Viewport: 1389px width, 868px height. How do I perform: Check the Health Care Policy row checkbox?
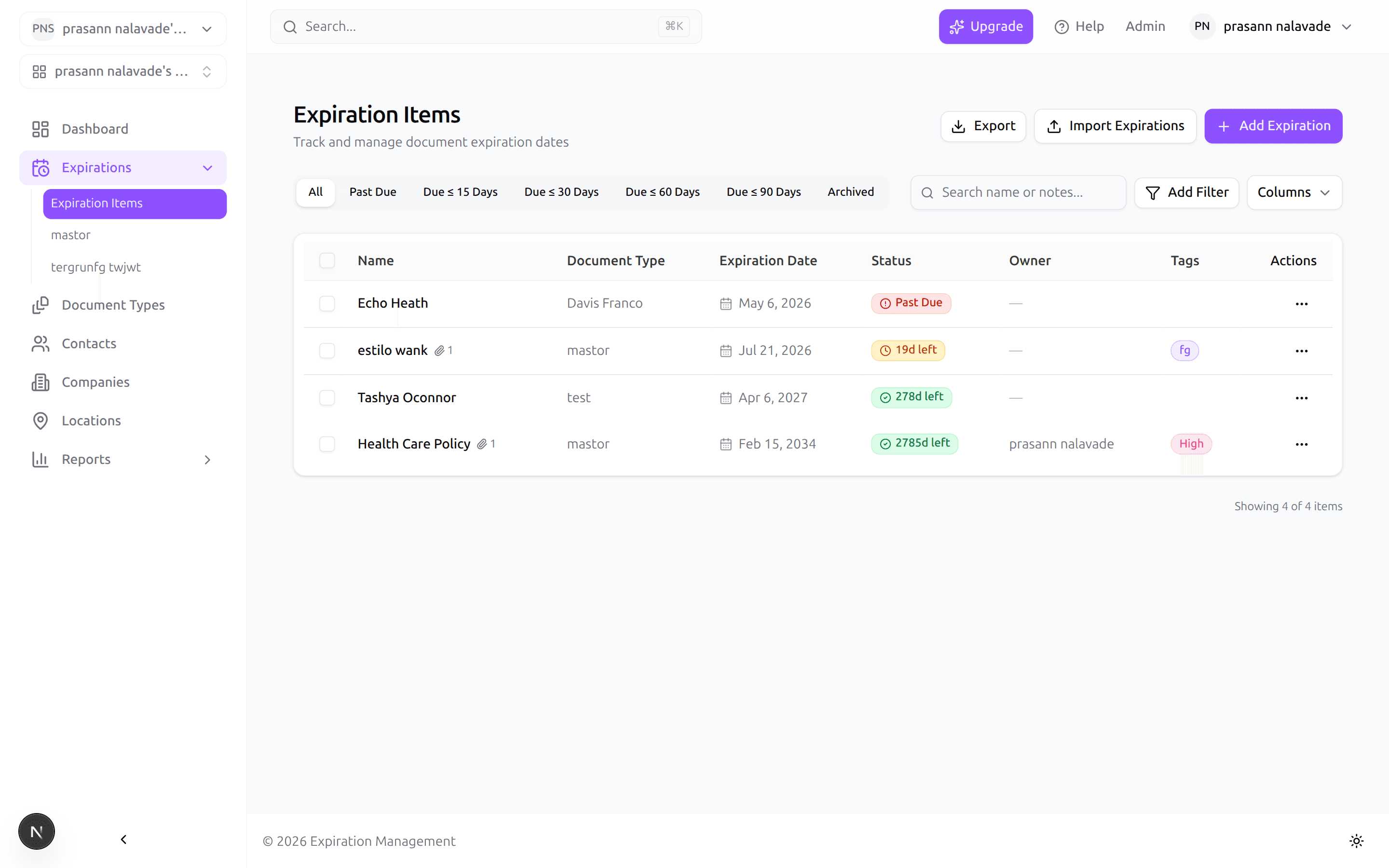coord(327,444)
